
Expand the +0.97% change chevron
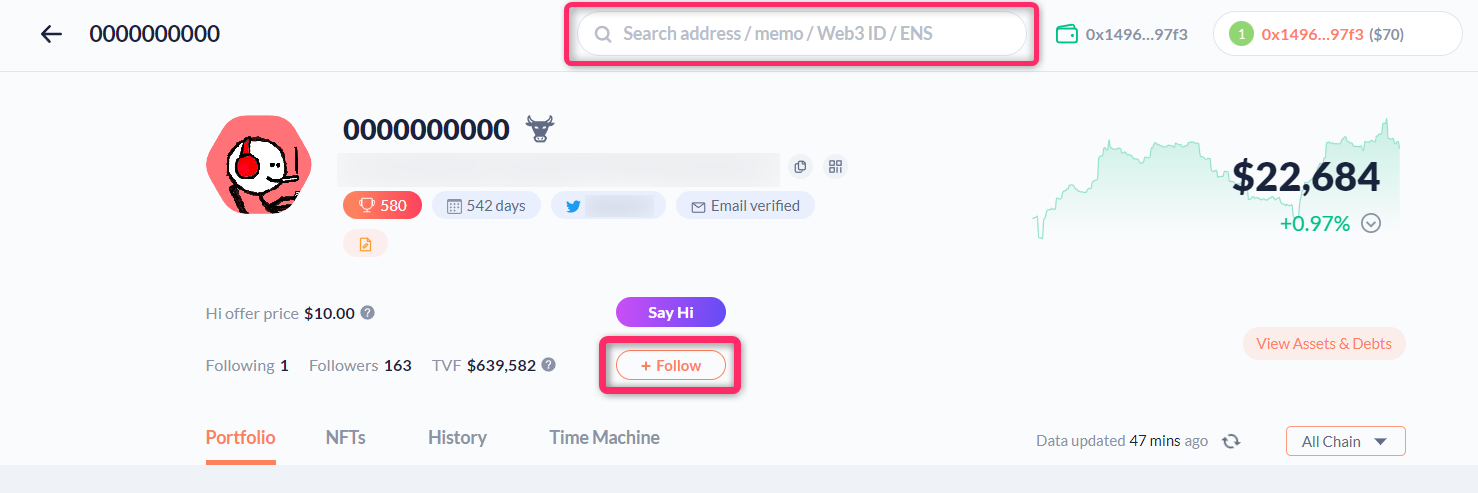(x=1371, y=224)
